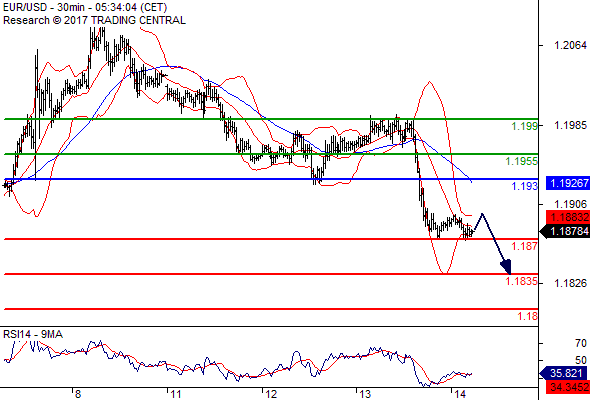The height and width of the screenshot is (400, 590).
Task: Click the date label 11 on time axis
Action: 176,394
